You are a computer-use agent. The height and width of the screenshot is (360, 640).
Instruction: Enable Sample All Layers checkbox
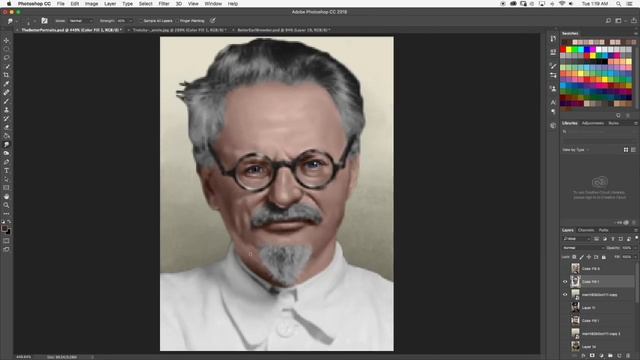(x=141, y=20)
